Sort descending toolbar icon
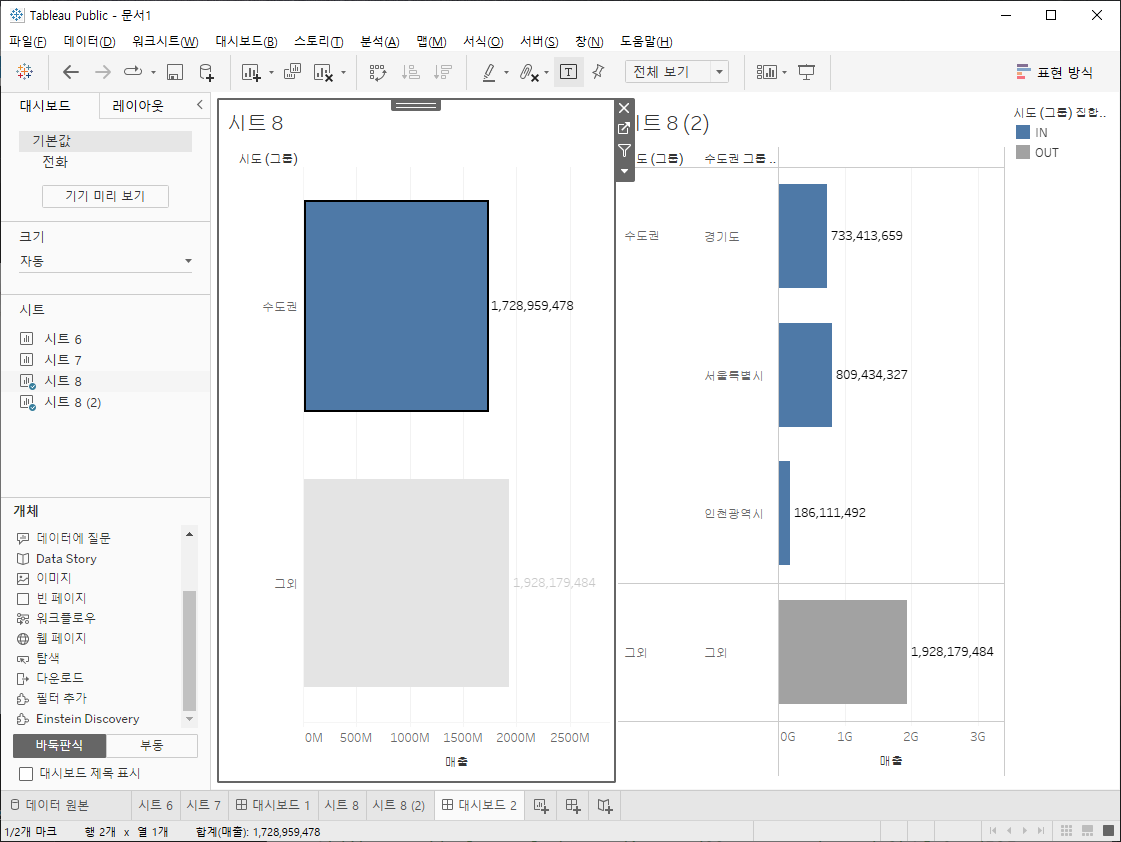 [x=443, y=71]
